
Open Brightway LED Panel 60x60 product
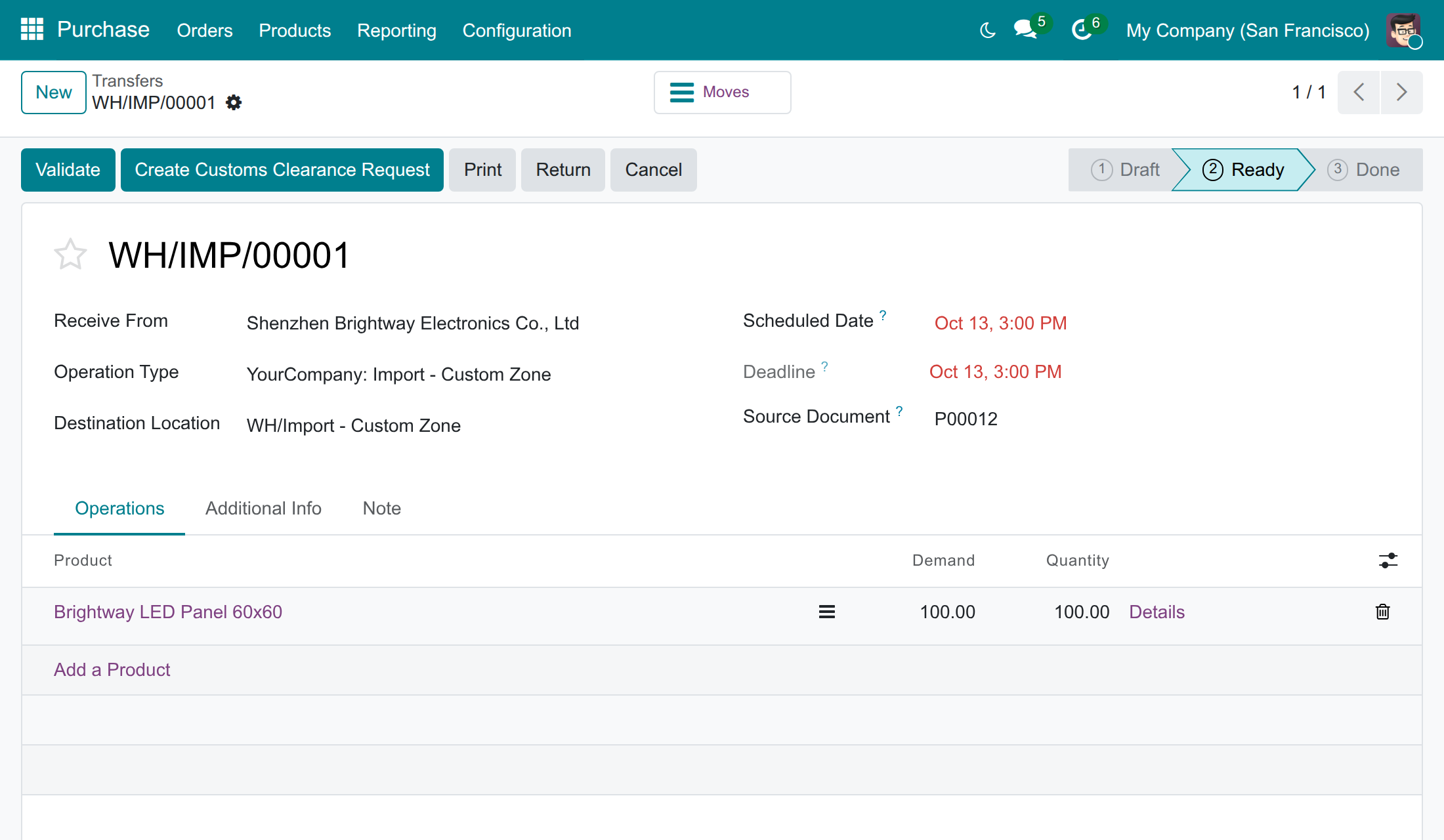click(168, 612)
